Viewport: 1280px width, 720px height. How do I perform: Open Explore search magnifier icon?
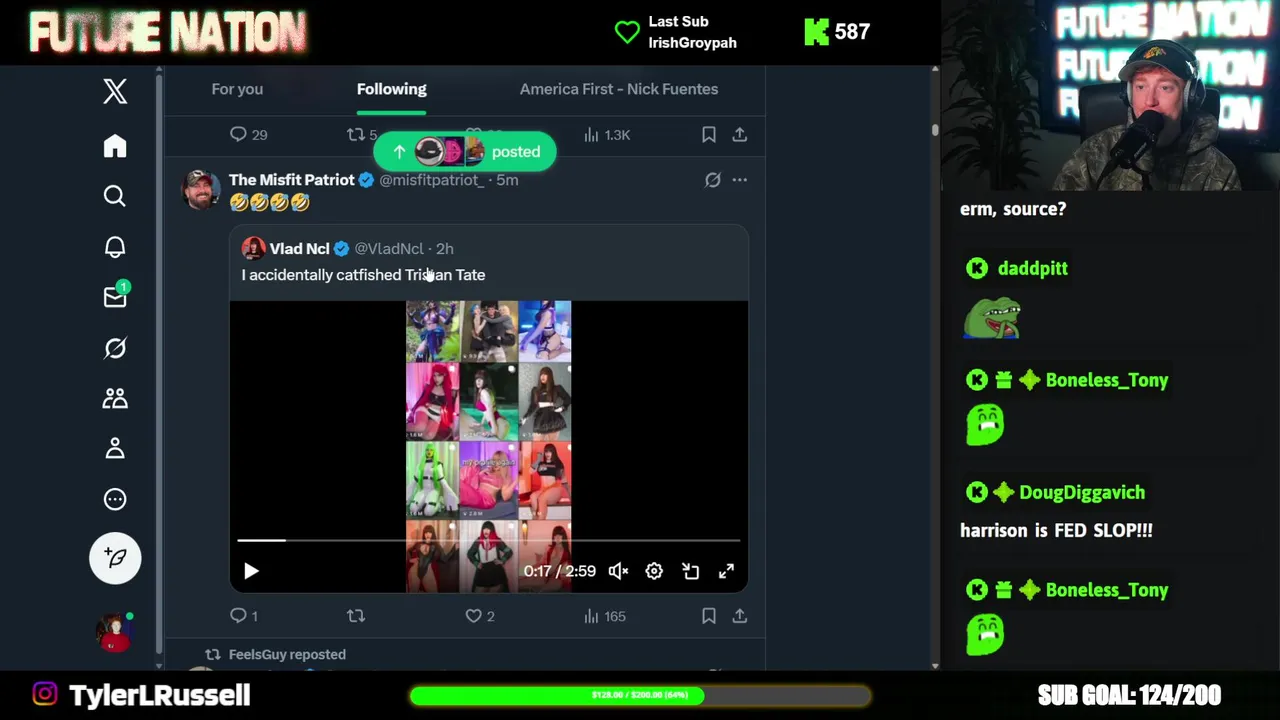[115, 196]
